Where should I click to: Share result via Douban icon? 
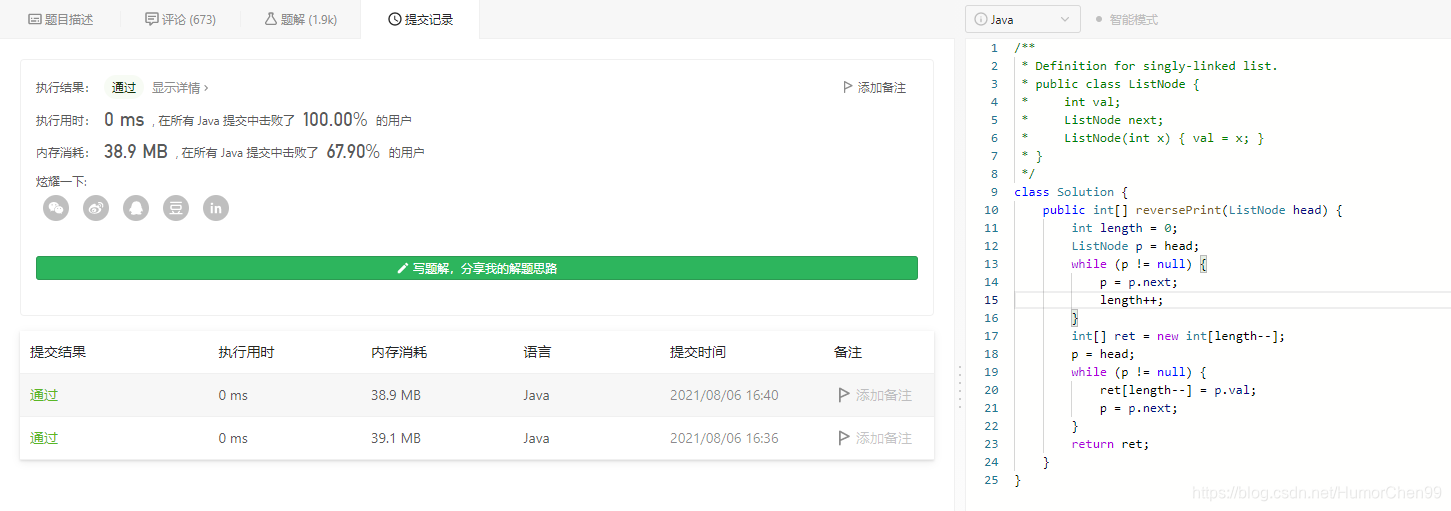click(x=176, y=208)
